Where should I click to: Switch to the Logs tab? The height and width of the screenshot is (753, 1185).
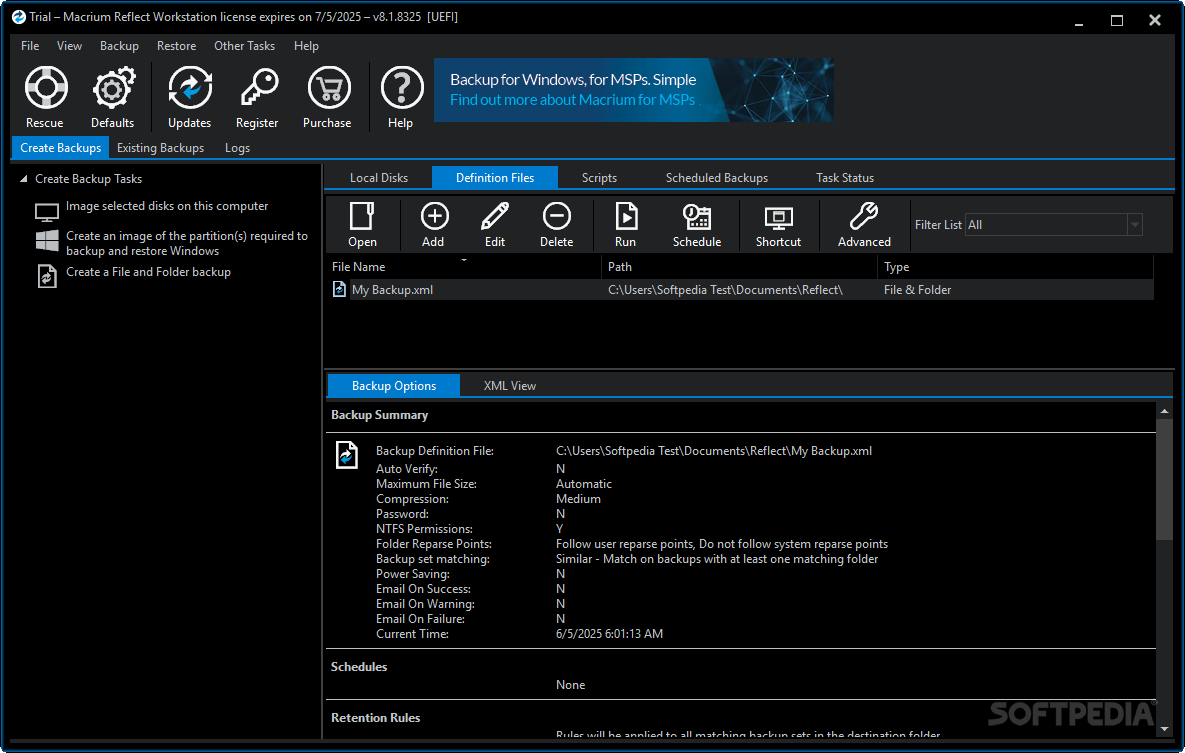click(x=237, y=147)
